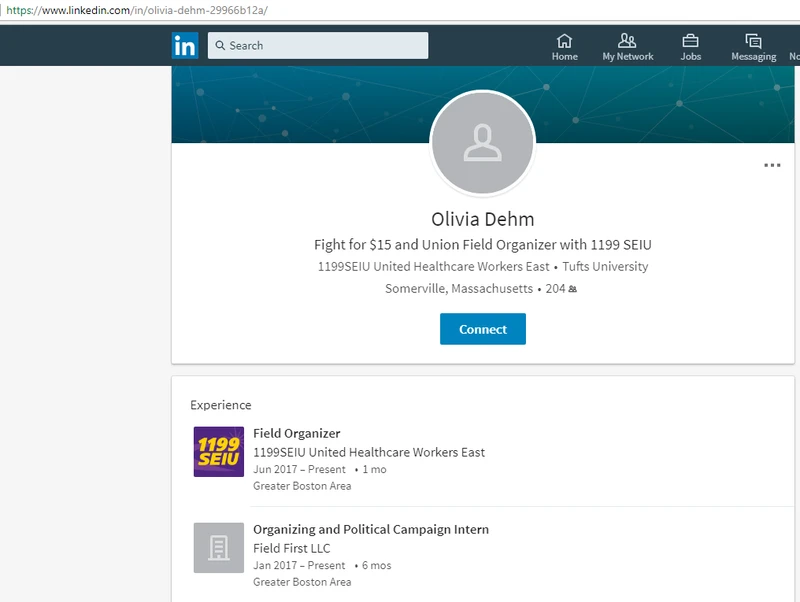
Task: Click the name Olivia Dehm
Action: pos(483,219)
